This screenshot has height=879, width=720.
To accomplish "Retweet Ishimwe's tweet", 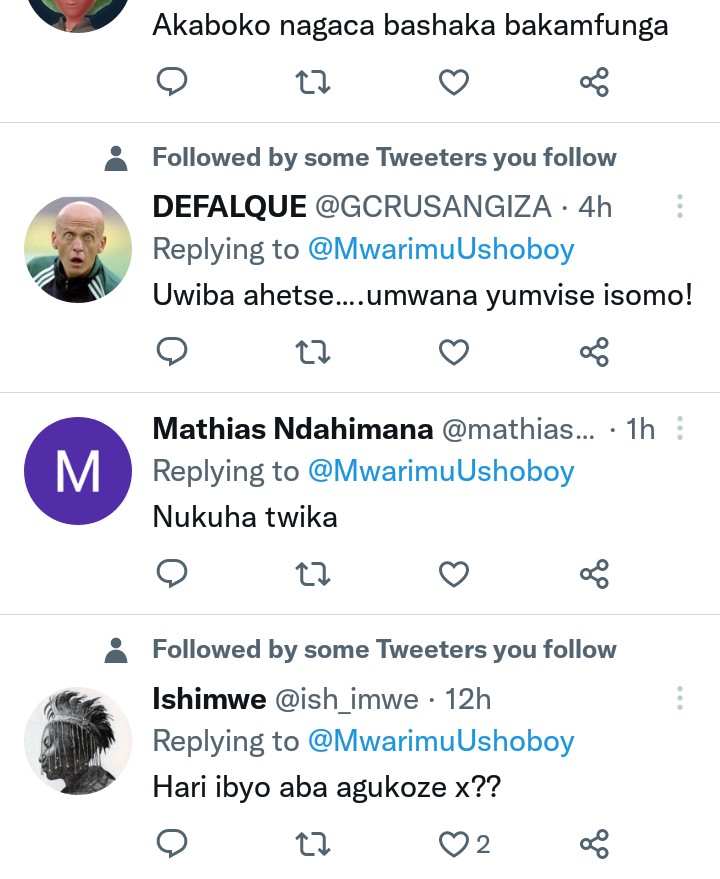I will 314,845.
